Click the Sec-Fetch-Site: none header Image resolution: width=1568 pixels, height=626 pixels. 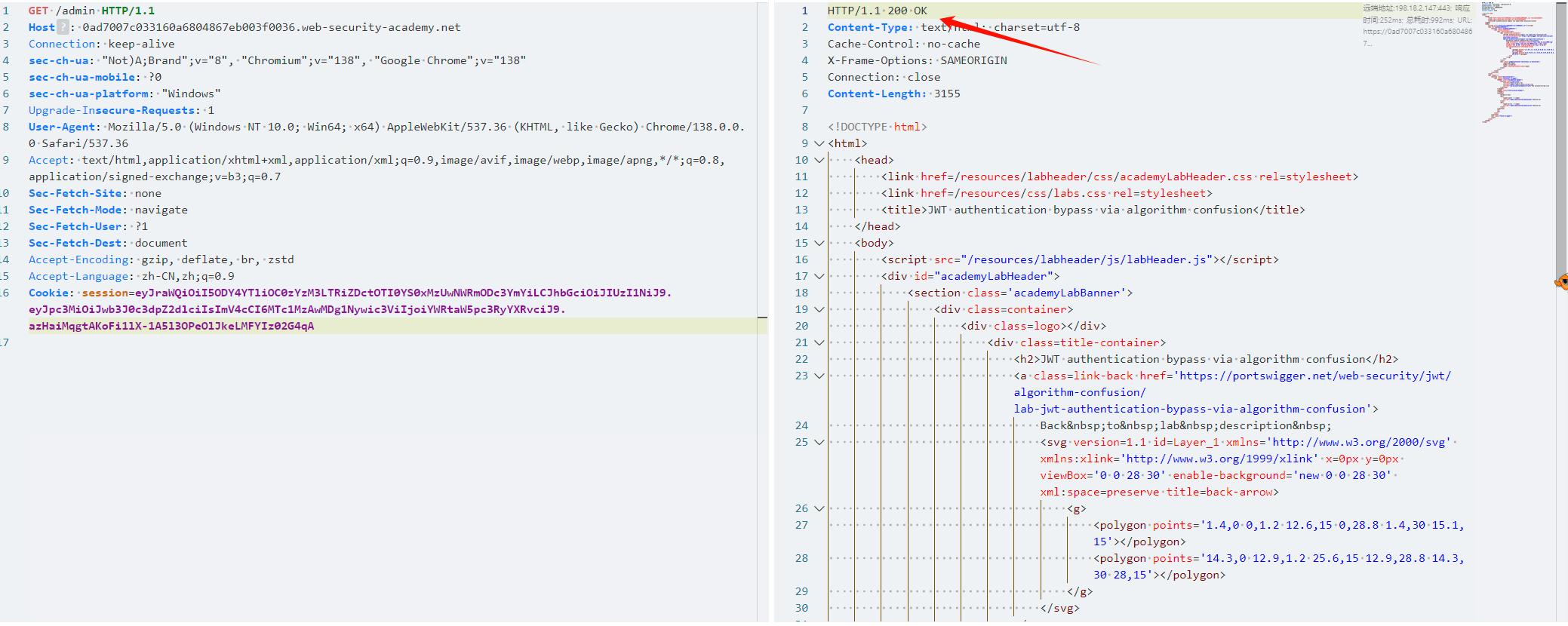pyautogui.click(x=95, y=193)
